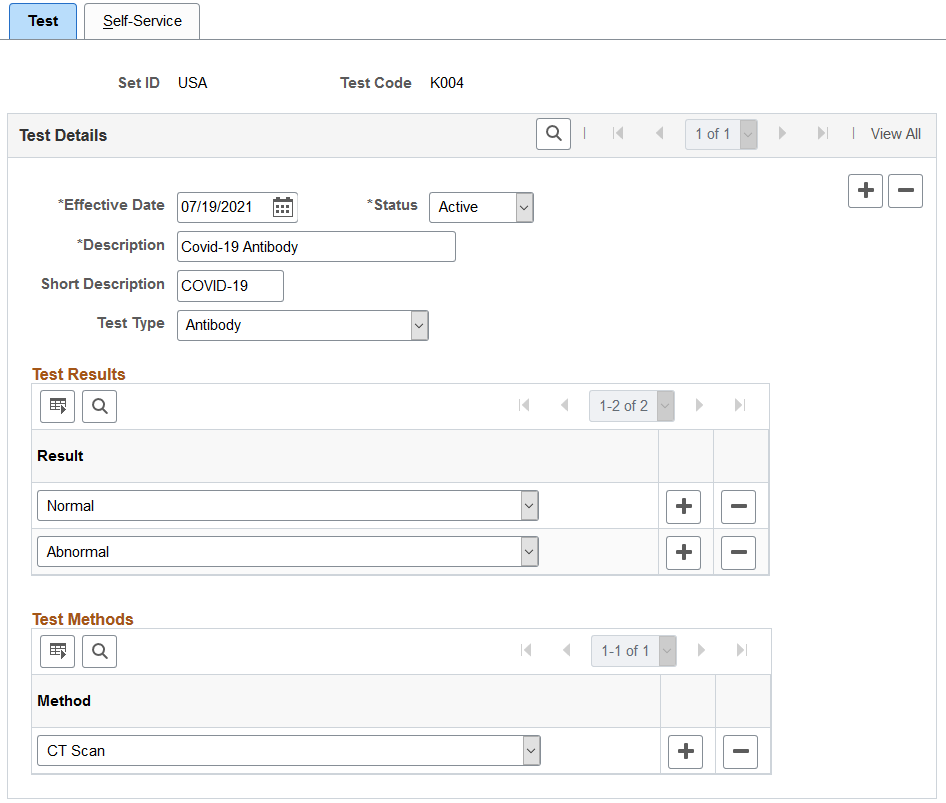Open Test Results grid personalize icon

(x=57, y=406)
